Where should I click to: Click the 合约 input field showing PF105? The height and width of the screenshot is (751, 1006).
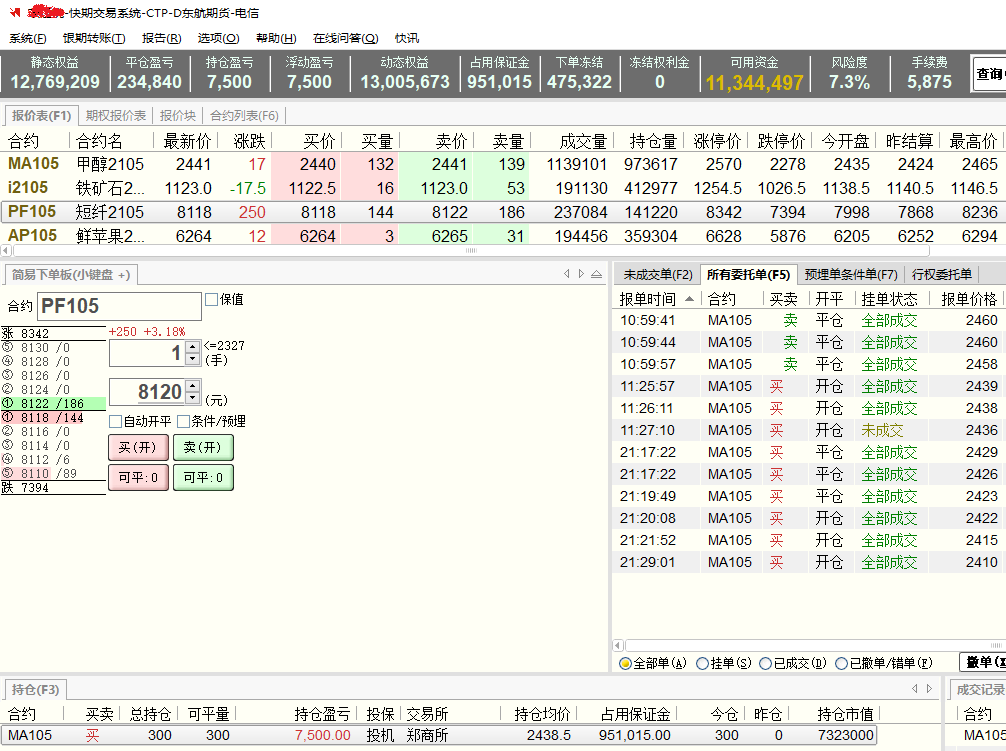click(120, 306)
